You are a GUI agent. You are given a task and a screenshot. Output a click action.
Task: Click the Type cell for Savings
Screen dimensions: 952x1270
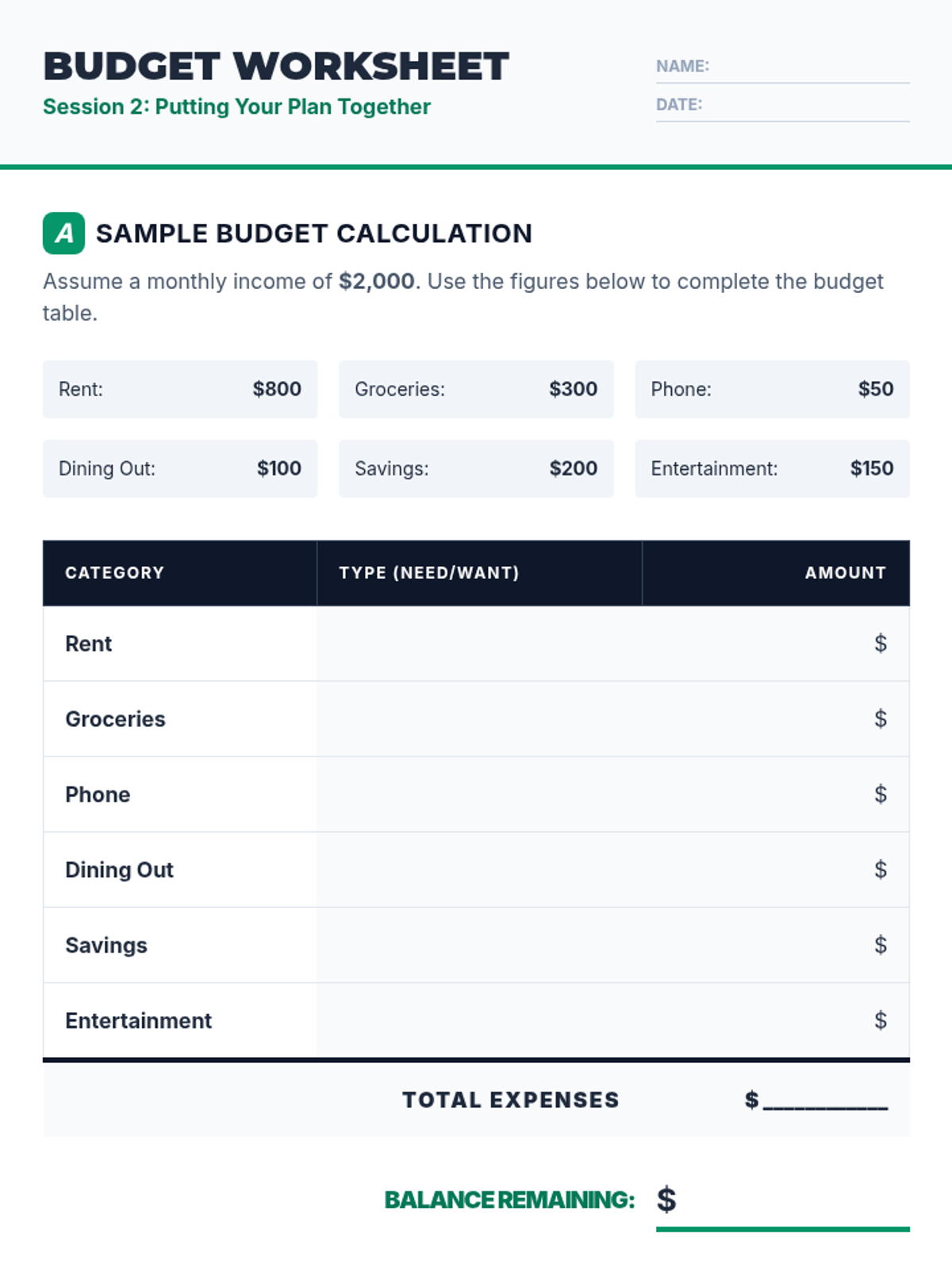click(x=479, y=945)
